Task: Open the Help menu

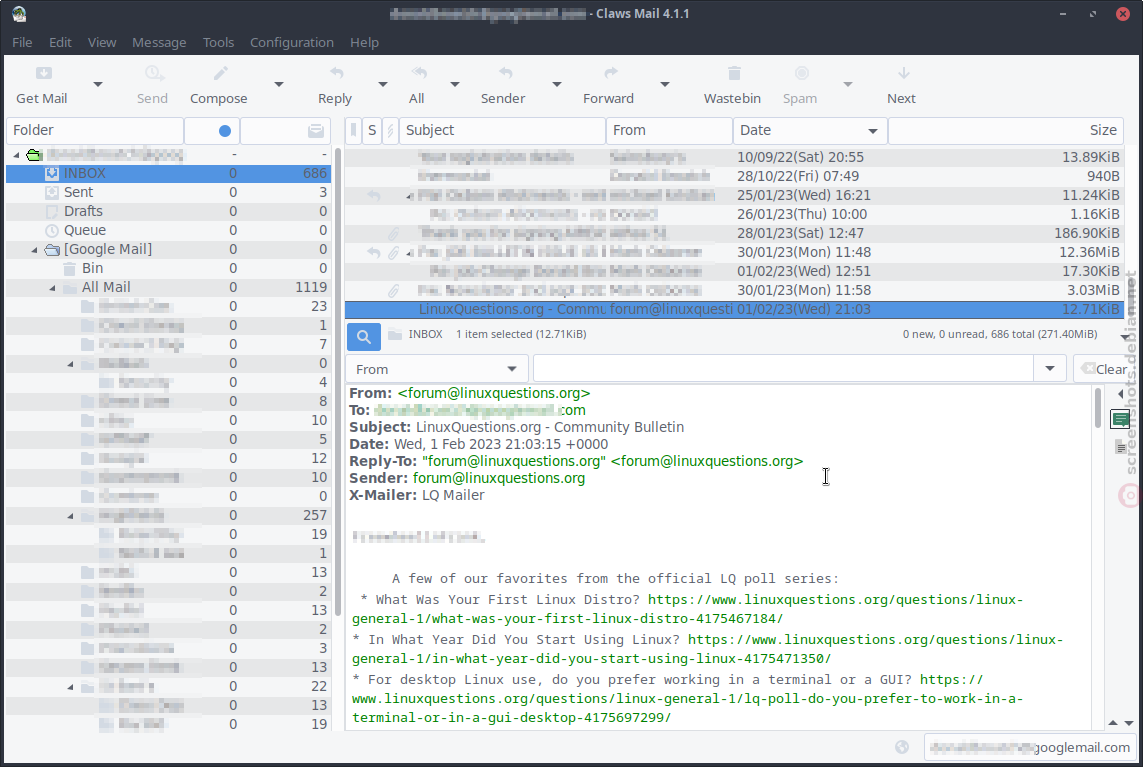Action: [x=364, y=42]
